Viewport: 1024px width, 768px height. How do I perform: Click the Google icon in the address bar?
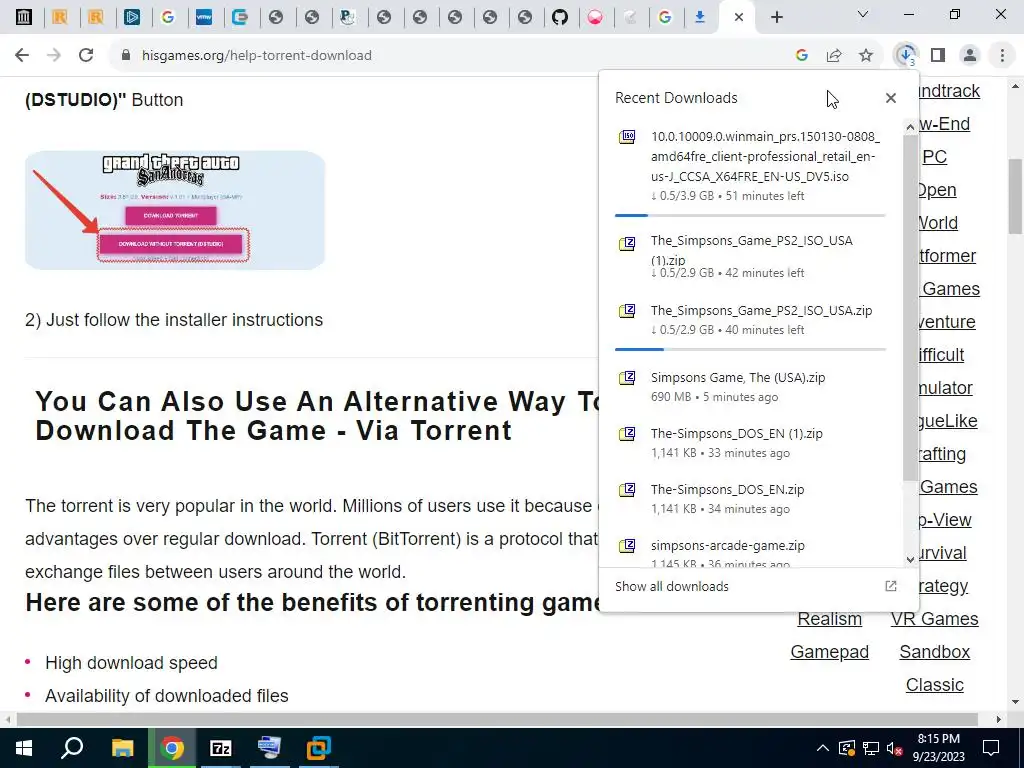click(x=802, y=56)
